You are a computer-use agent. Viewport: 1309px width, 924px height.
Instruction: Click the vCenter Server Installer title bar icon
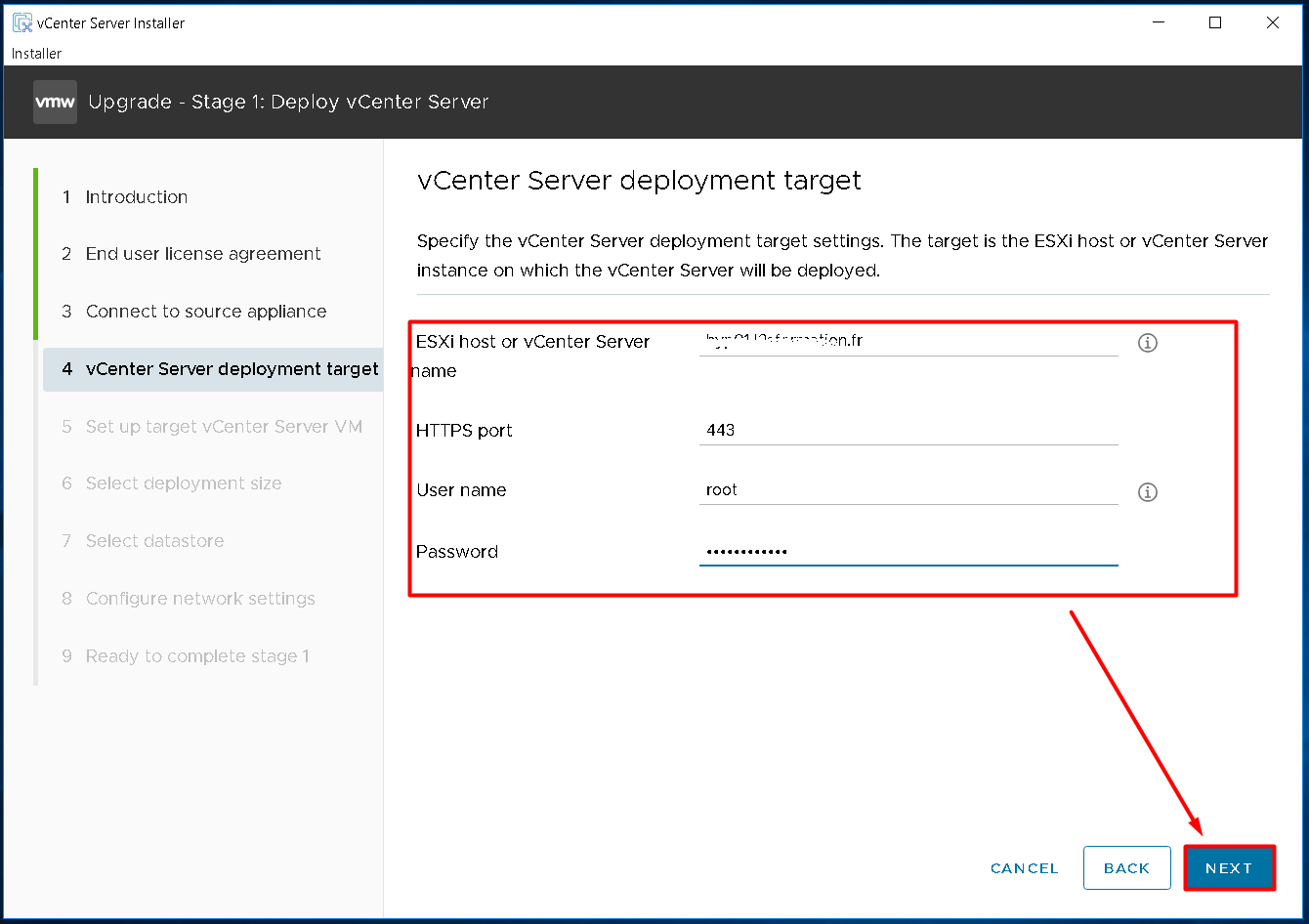tap(21, 22)
